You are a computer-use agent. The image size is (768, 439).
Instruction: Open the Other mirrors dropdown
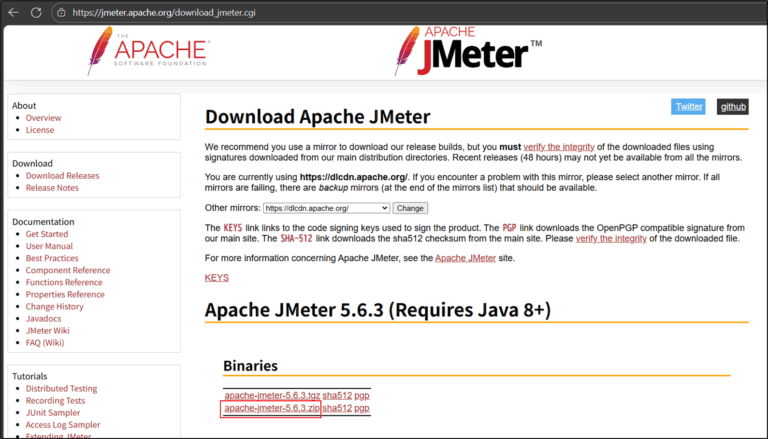326,208
